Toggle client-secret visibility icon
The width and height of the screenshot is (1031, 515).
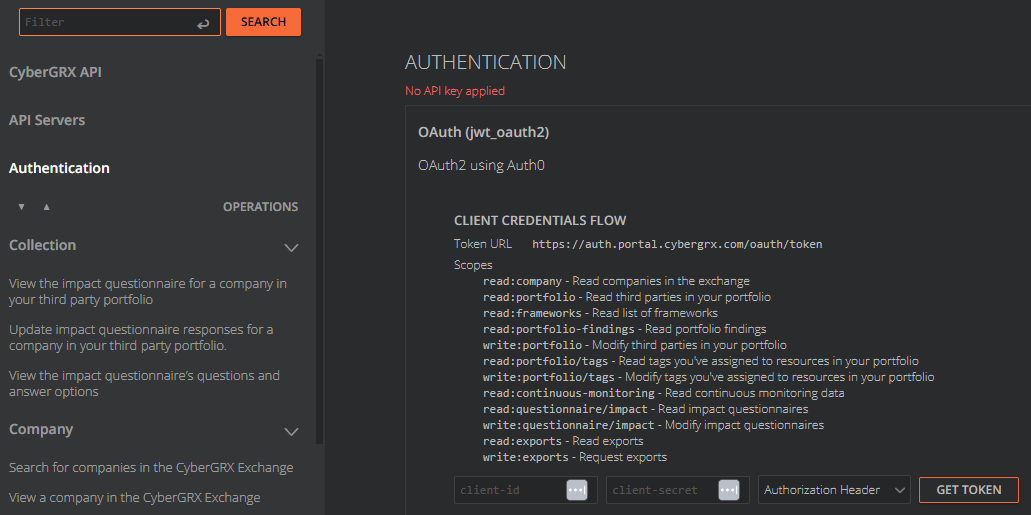[729, 490]
